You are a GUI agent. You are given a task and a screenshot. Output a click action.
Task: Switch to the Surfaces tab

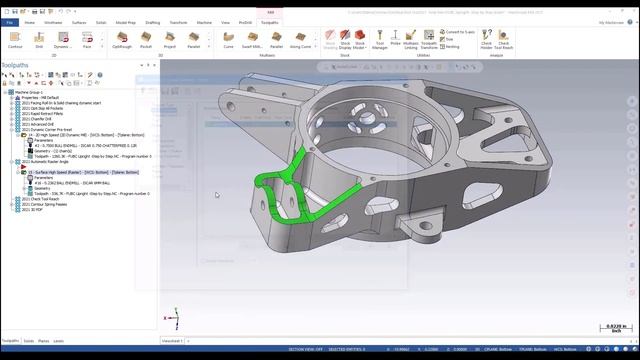[79, 23]
